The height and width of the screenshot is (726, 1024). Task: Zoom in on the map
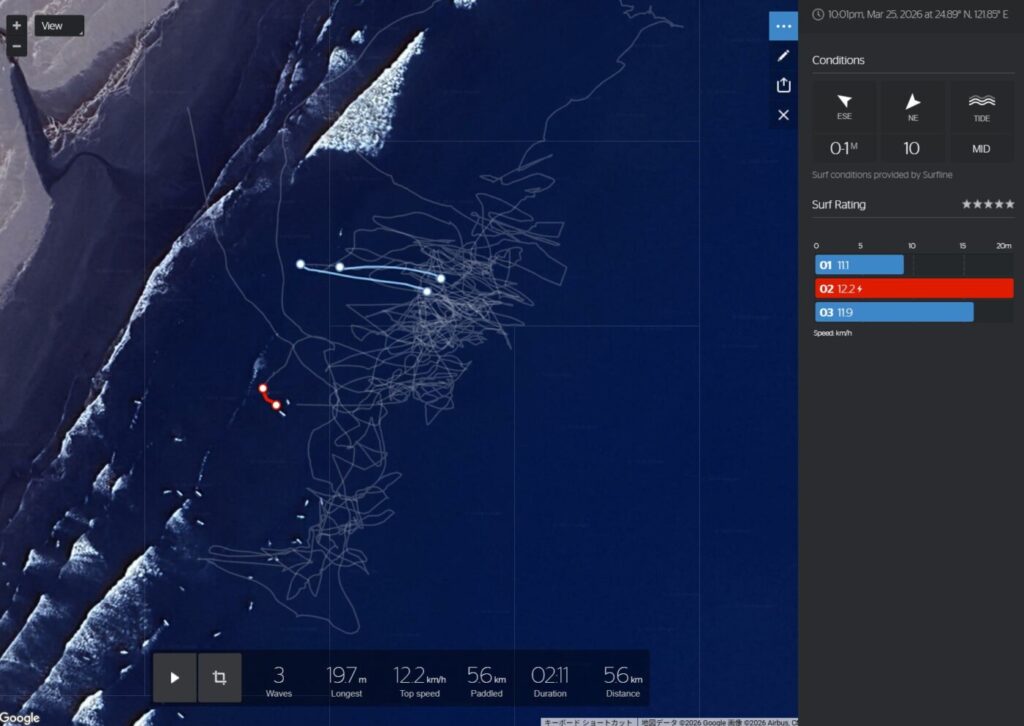[17, 25]
